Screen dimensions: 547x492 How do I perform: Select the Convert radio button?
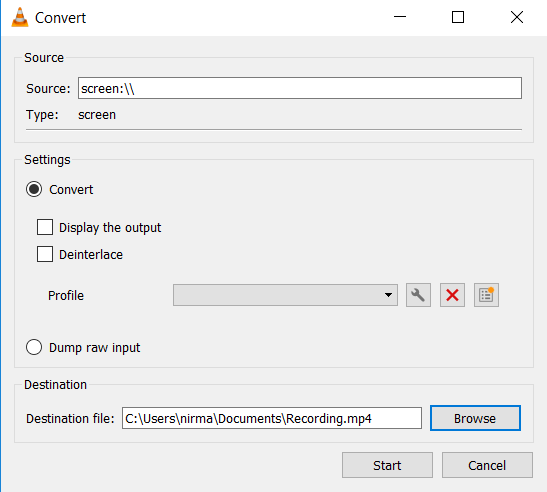coord(34,189)
